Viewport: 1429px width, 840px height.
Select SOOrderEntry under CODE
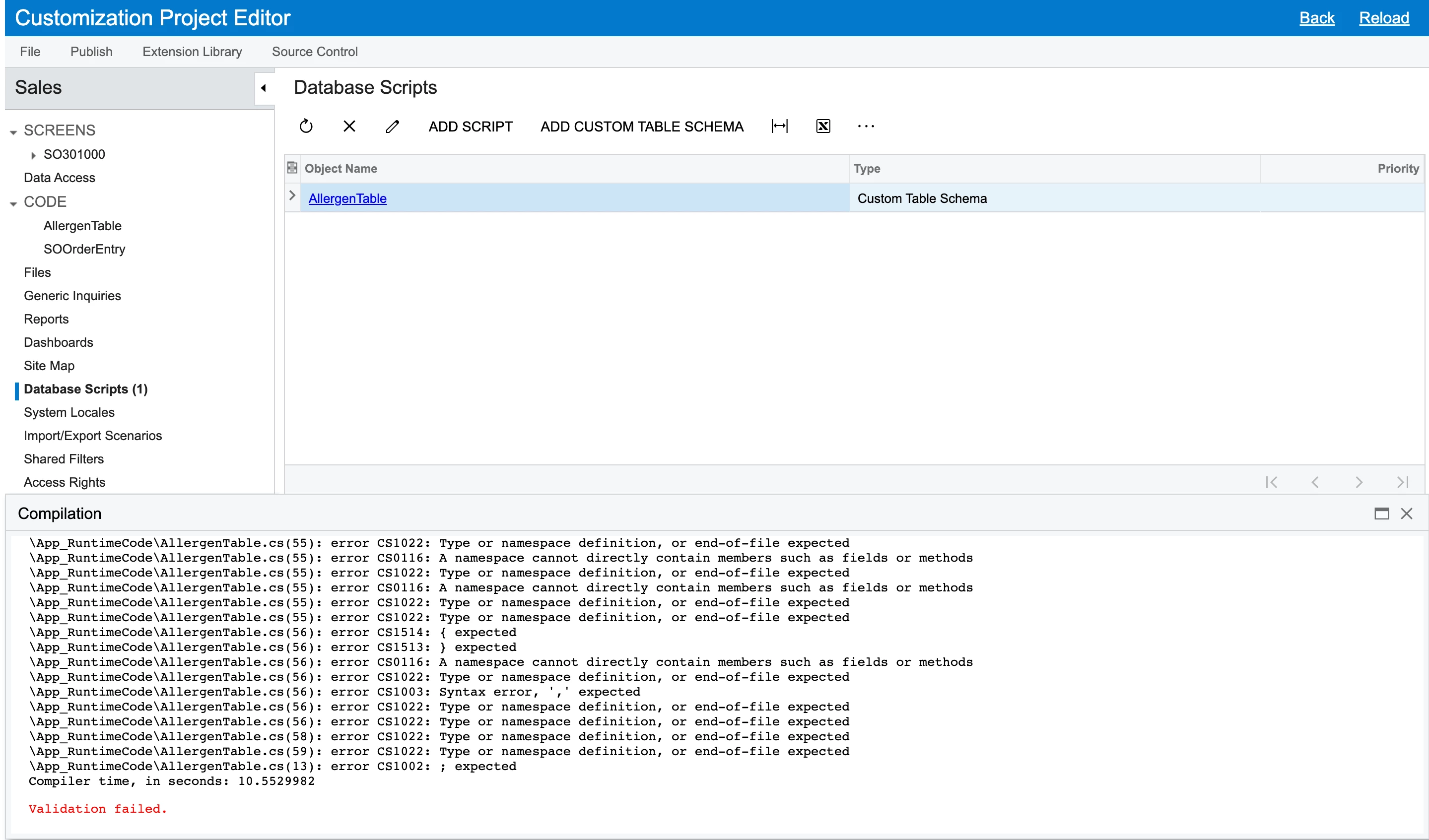(84, 249)
